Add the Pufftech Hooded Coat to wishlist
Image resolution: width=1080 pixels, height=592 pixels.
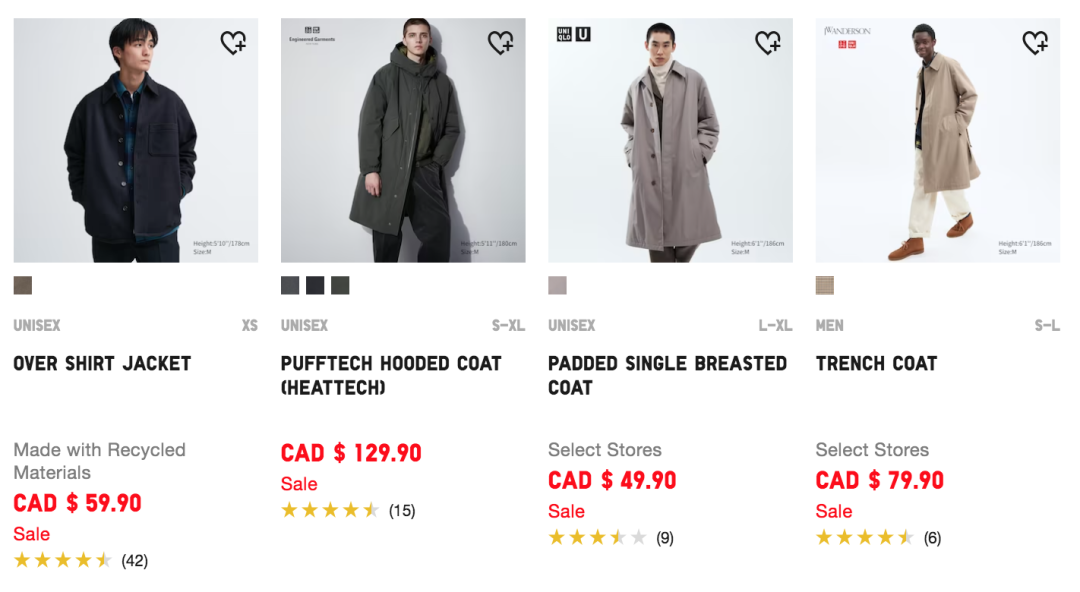500,41
